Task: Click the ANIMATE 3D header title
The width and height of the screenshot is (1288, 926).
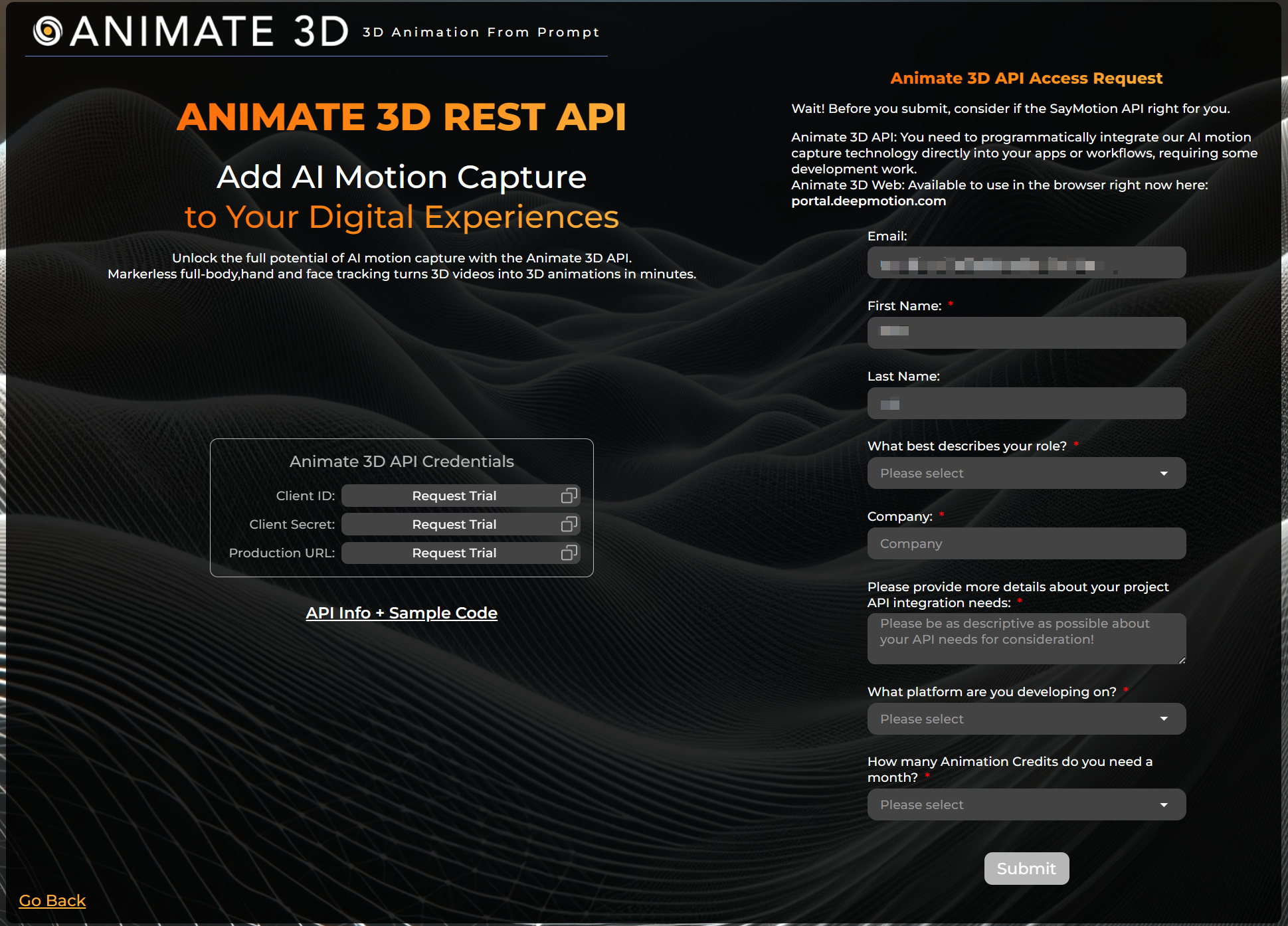Action: [x=210, y=31]
